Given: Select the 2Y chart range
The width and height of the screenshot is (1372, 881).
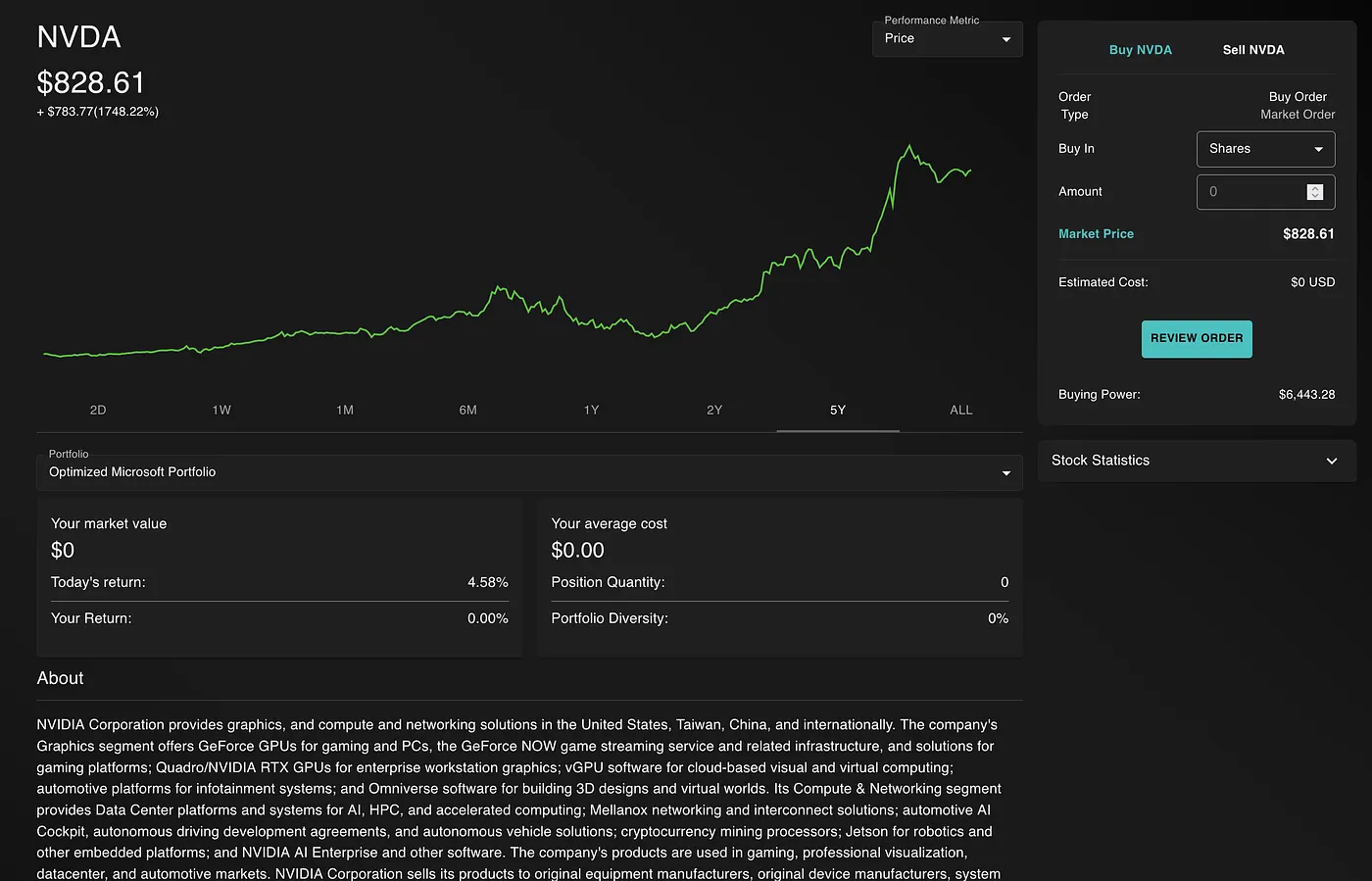Looking at the screenshot, I should [x=714, y=411].
